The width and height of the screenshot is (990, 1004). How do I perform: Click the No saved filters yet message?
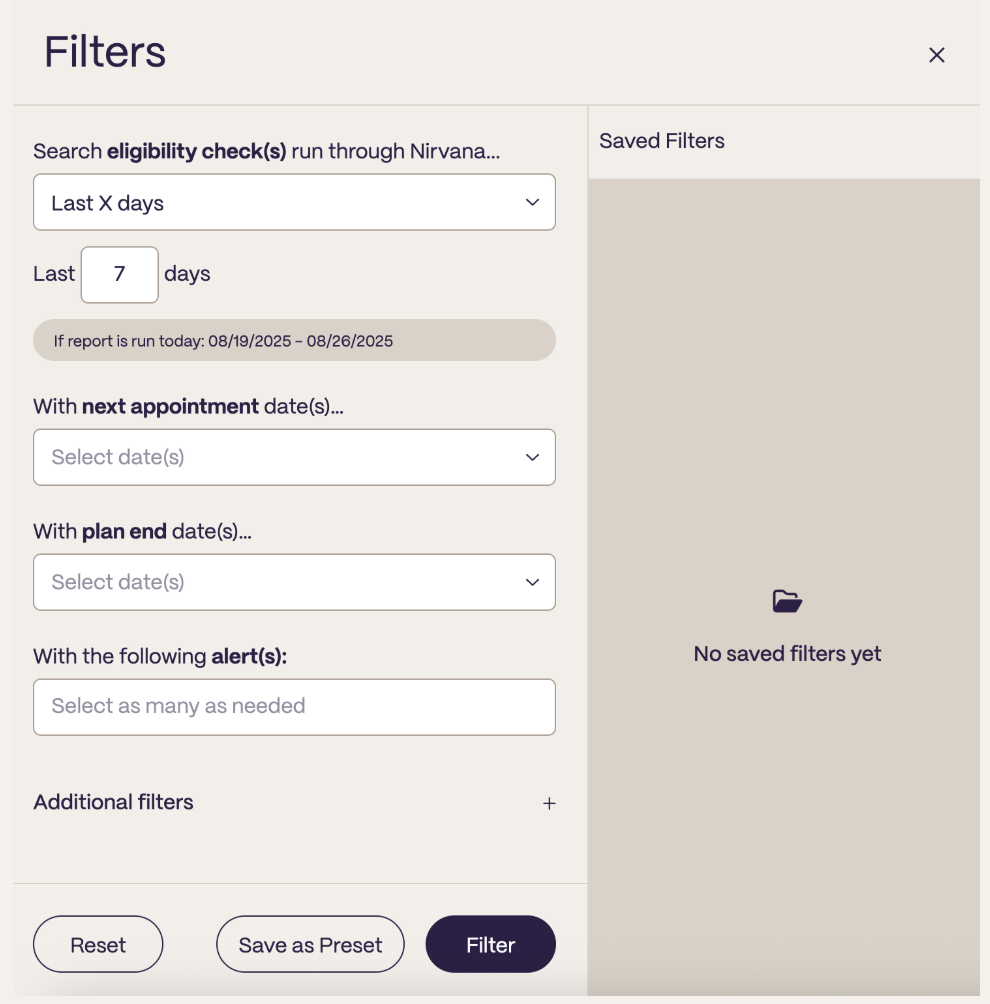point(787,654)
